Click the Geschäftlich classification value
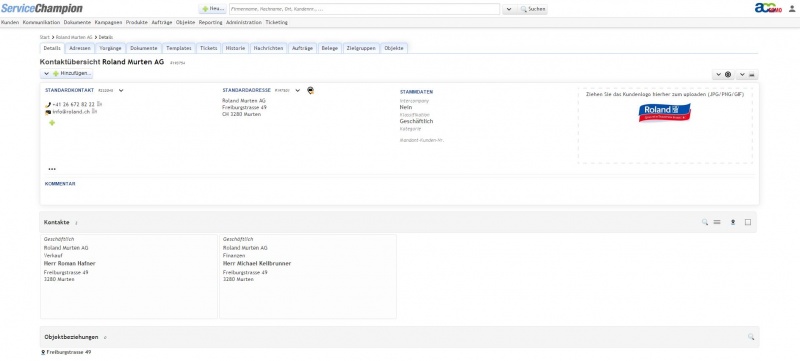The height and width of the screenshot is (361, 800). pos(416,121)
